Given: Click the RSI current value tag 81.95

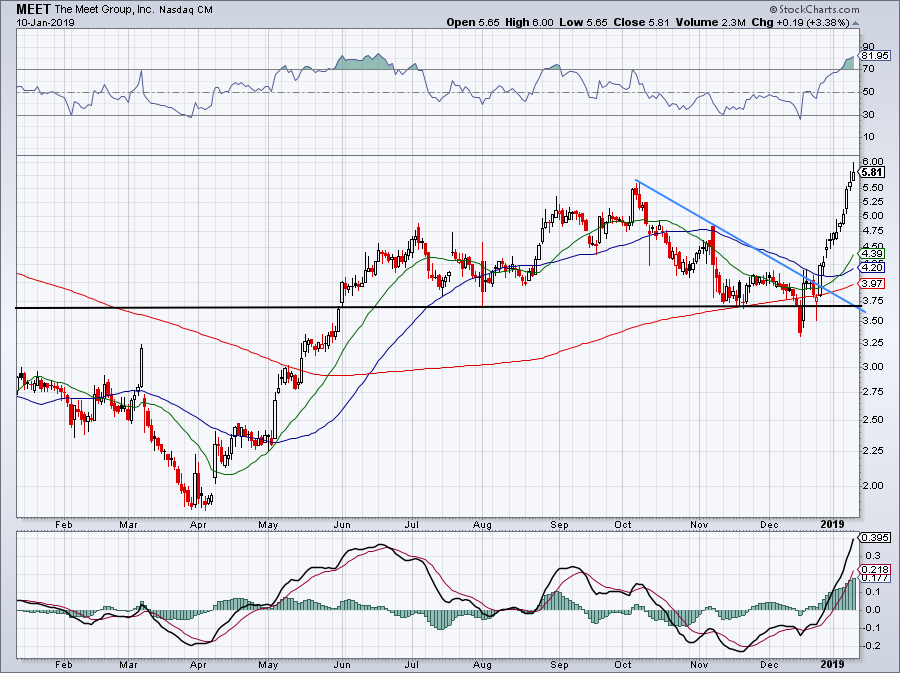Looking at the screenshot, I should [875, 56].
